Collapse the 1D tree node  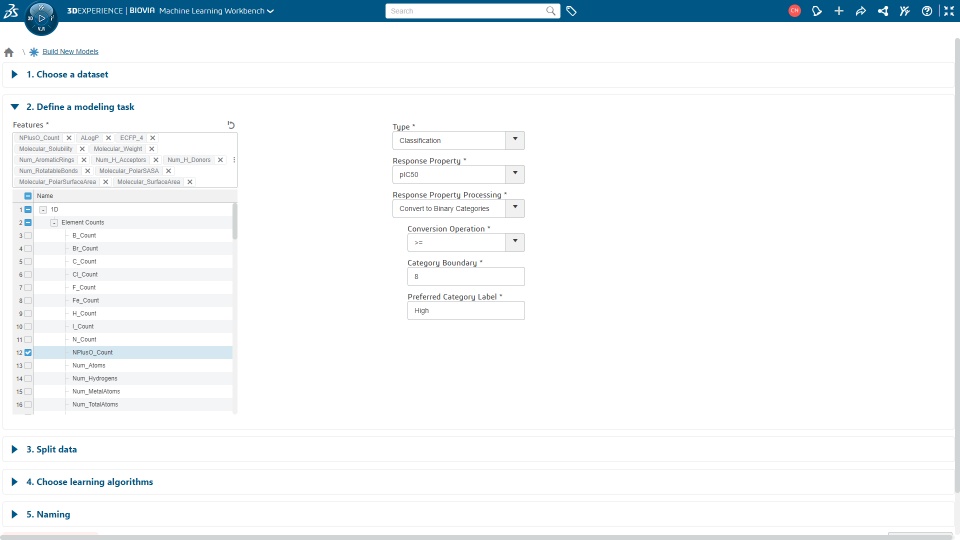pyautogui.click(x=43, y=209)
